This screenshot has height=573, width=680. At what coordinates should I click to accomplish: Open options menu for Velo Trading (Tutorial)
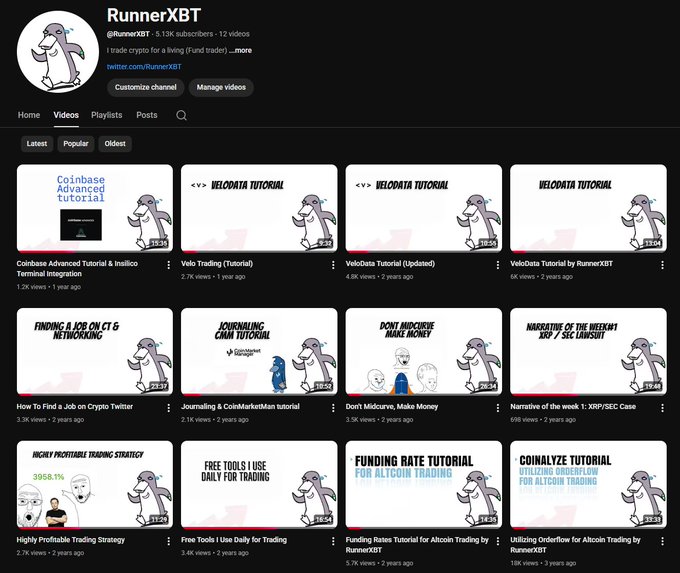333,265
